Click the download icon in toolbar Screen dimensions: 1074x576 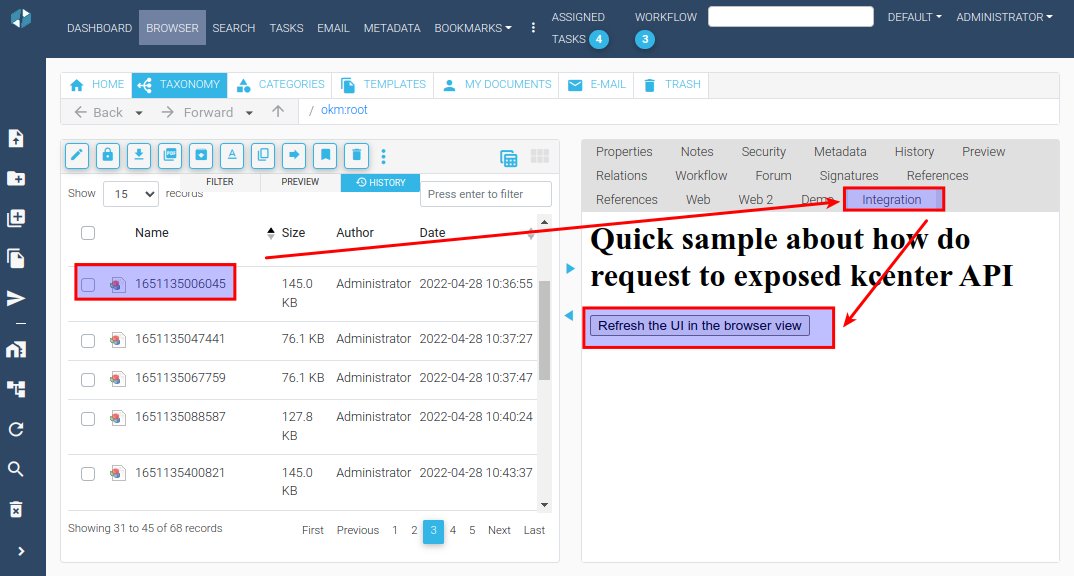tap(139, 155)
